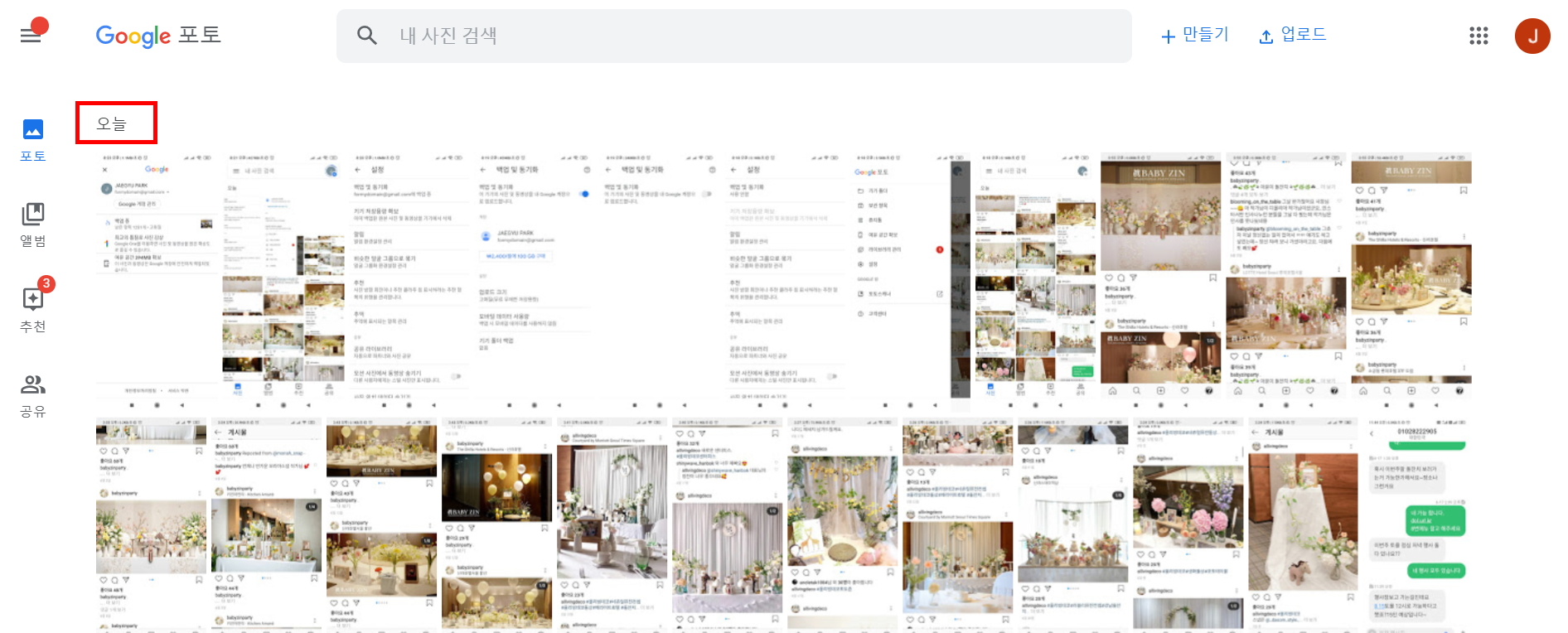Viewport: 1568px width, 633px height.
Task: Open the dark balloon party photo thumbnail
Action: click(x=496, y=525)
